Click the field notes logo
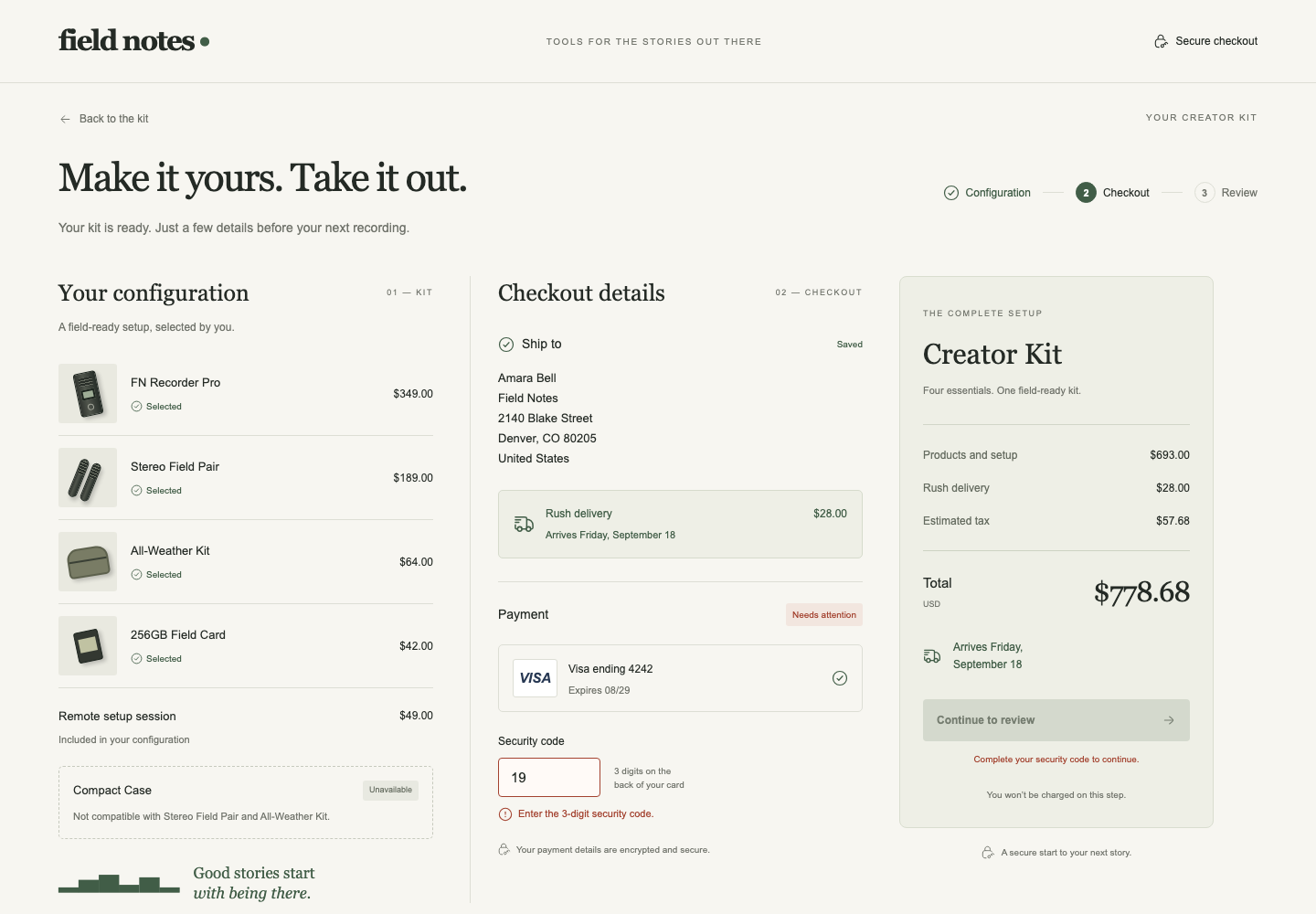Viewport: 1316px width, 914px height. click(x=133, y=41)
